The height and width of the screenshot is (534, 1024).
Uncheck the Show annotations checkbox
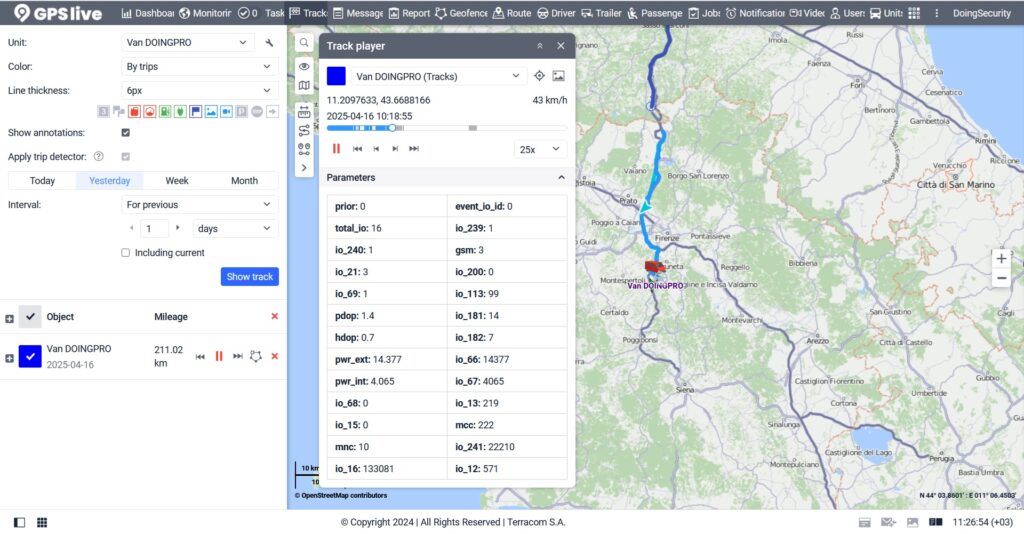coord(125,133)
